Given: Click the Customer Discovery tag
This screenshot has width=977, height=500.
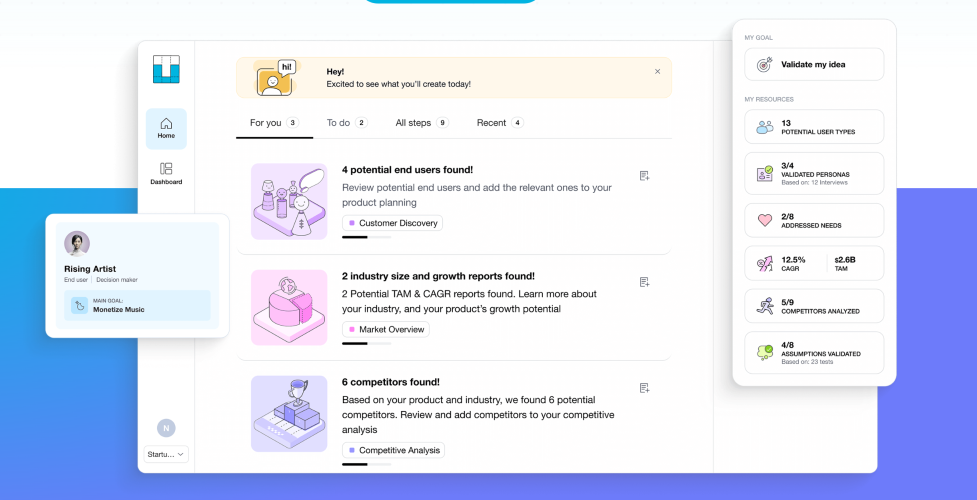Looking at the screenshot, I should pyautogui.click(x=393, y=223).
